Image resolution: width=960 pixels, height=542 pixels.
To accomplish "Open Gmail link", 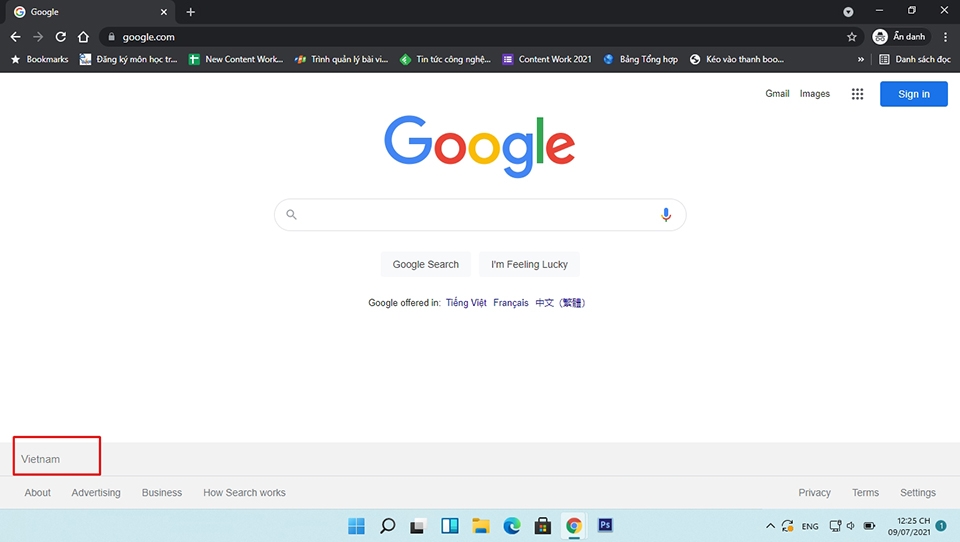I will [777, 94].
